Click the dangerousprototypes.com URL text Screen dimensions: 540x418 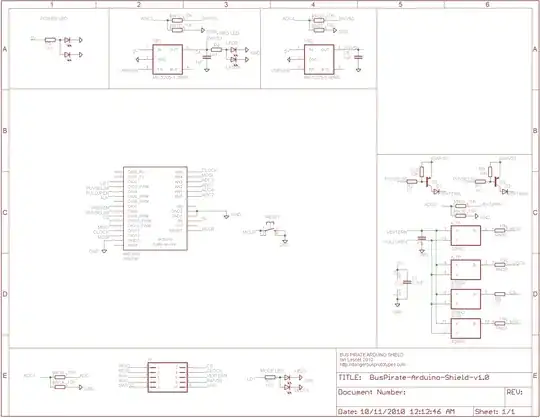[373, 364]
